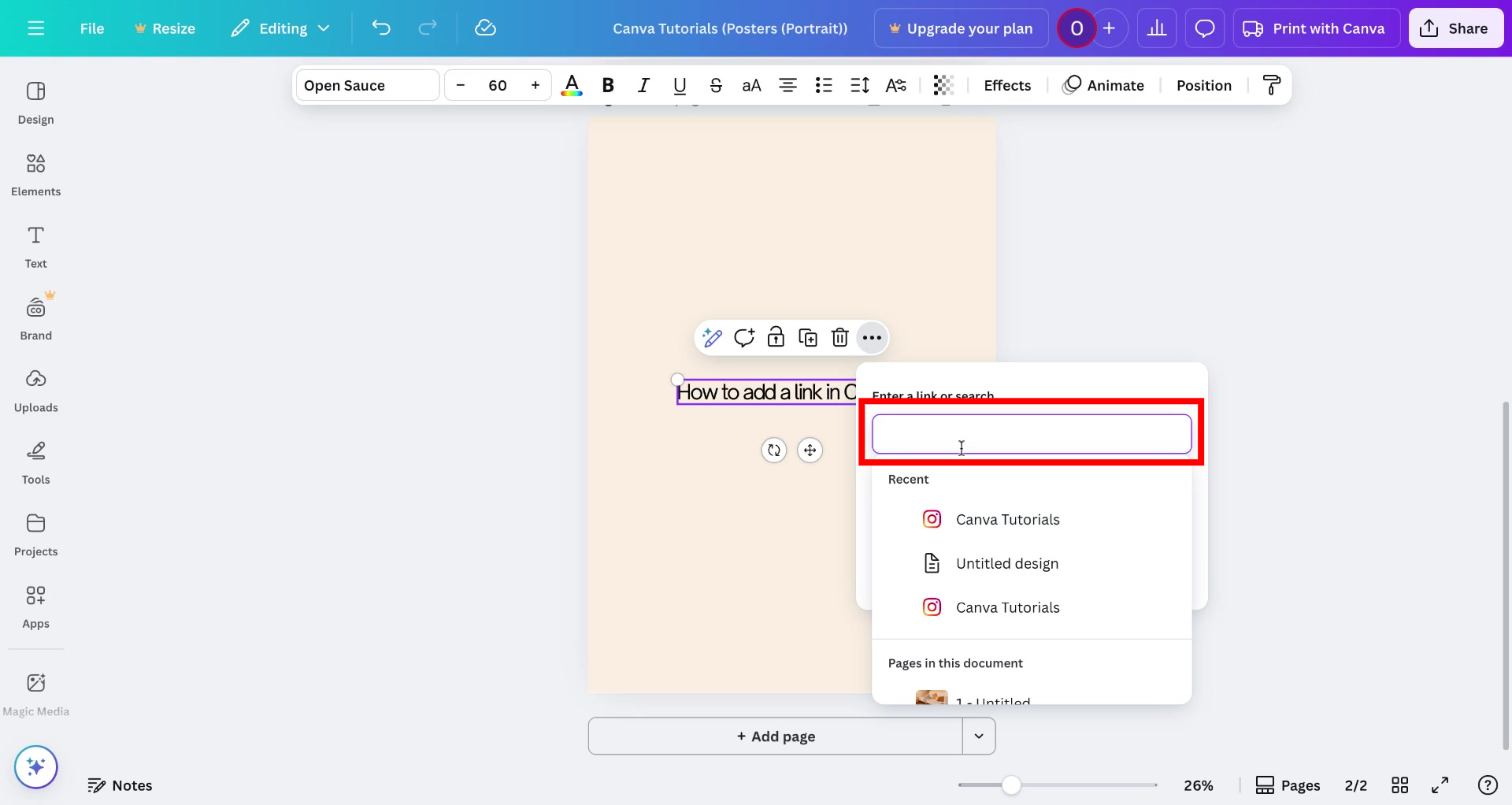Click the Share button

(1455, 28)
